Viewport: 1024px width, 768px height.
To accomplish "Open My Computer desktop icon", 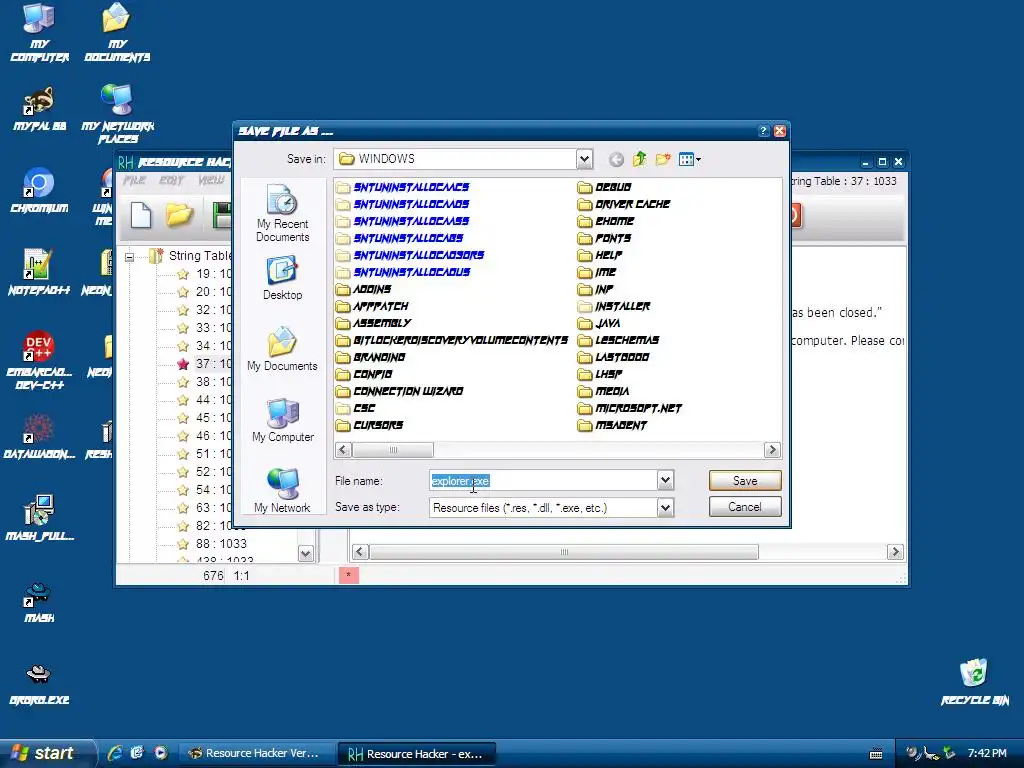I will click(39, 33).
